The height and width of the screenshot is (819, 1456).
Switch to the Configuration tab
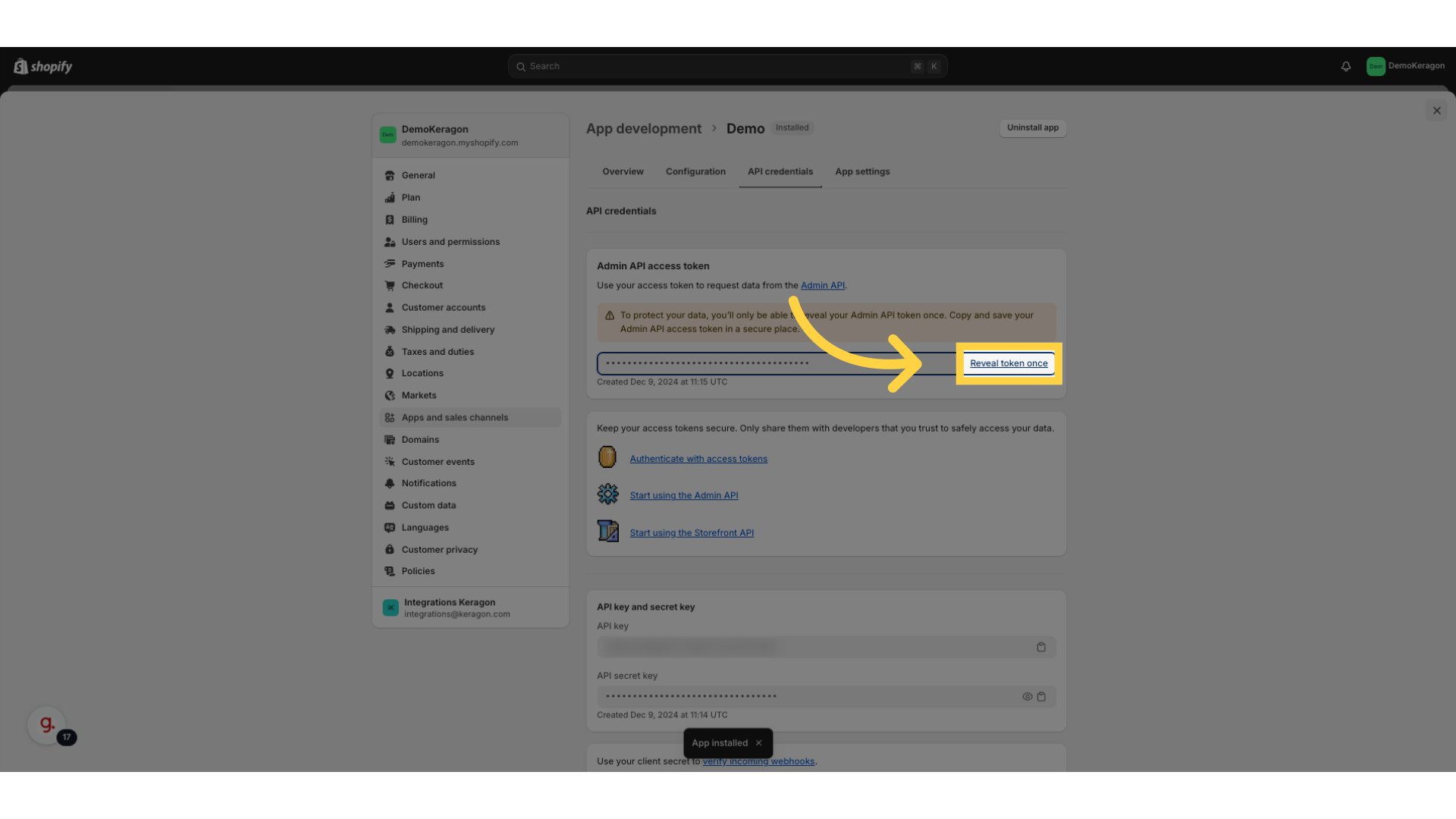click(x=696, y=172)
